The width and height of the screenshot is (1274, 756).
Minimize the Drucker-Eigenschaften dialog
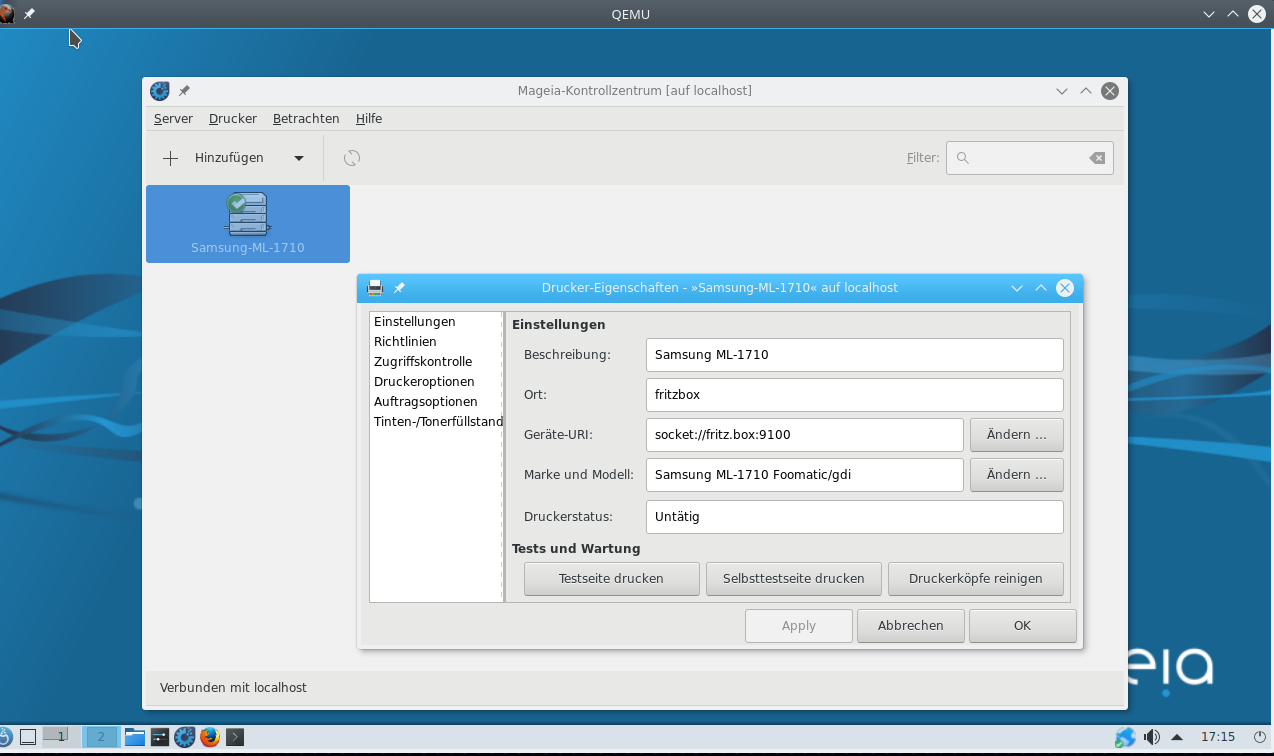tap(1017, 288)
